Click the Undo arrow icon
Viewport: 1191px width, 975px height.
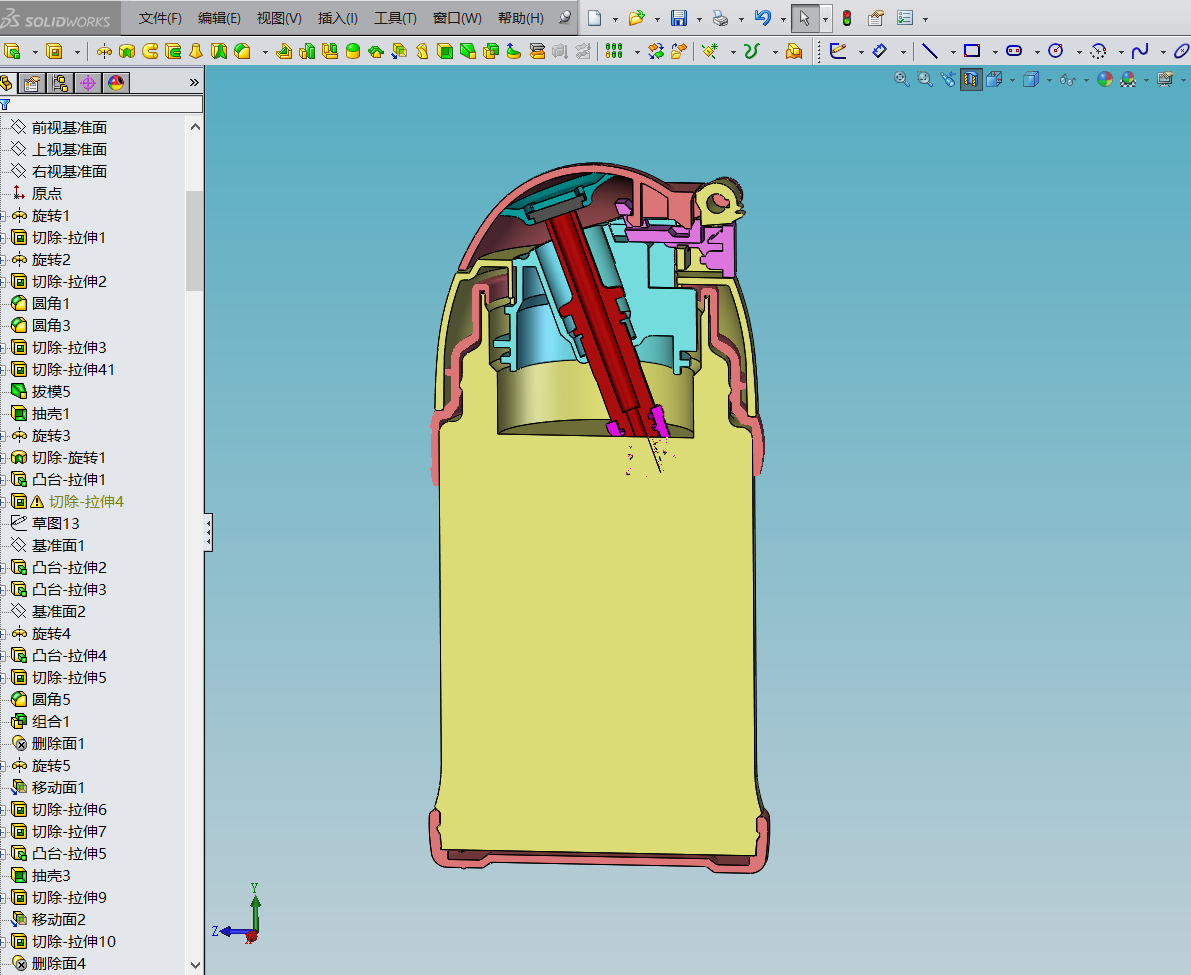[763, 18]
